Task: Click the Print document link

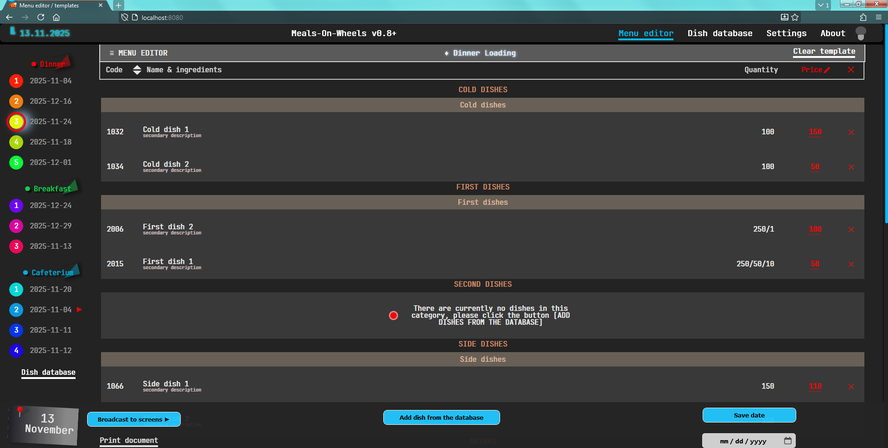Action: 129,440
